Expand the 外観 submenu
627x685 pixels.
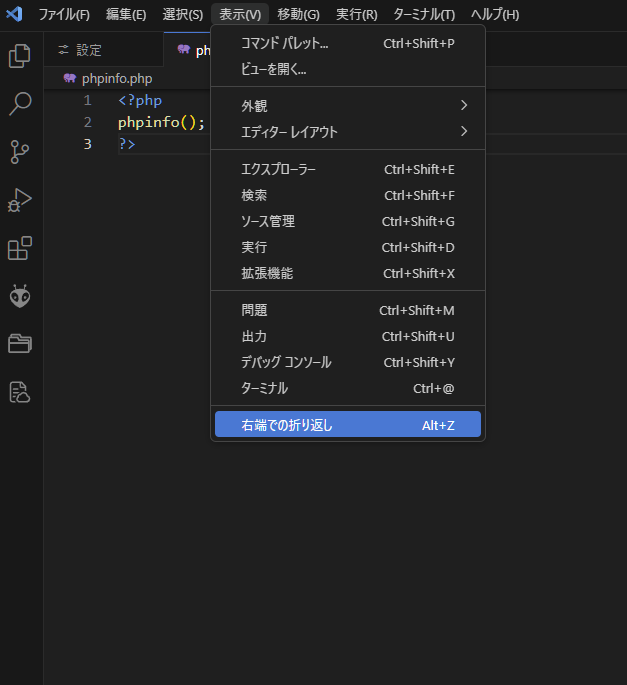(348, 105)
